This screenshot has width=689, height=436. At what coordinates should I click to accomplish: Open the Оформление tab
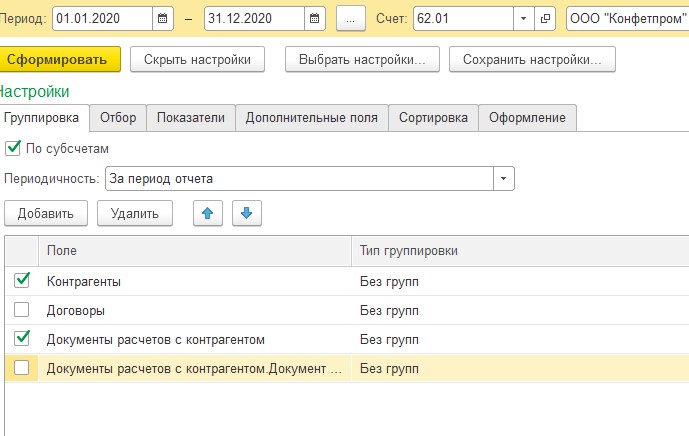(527, 118)
